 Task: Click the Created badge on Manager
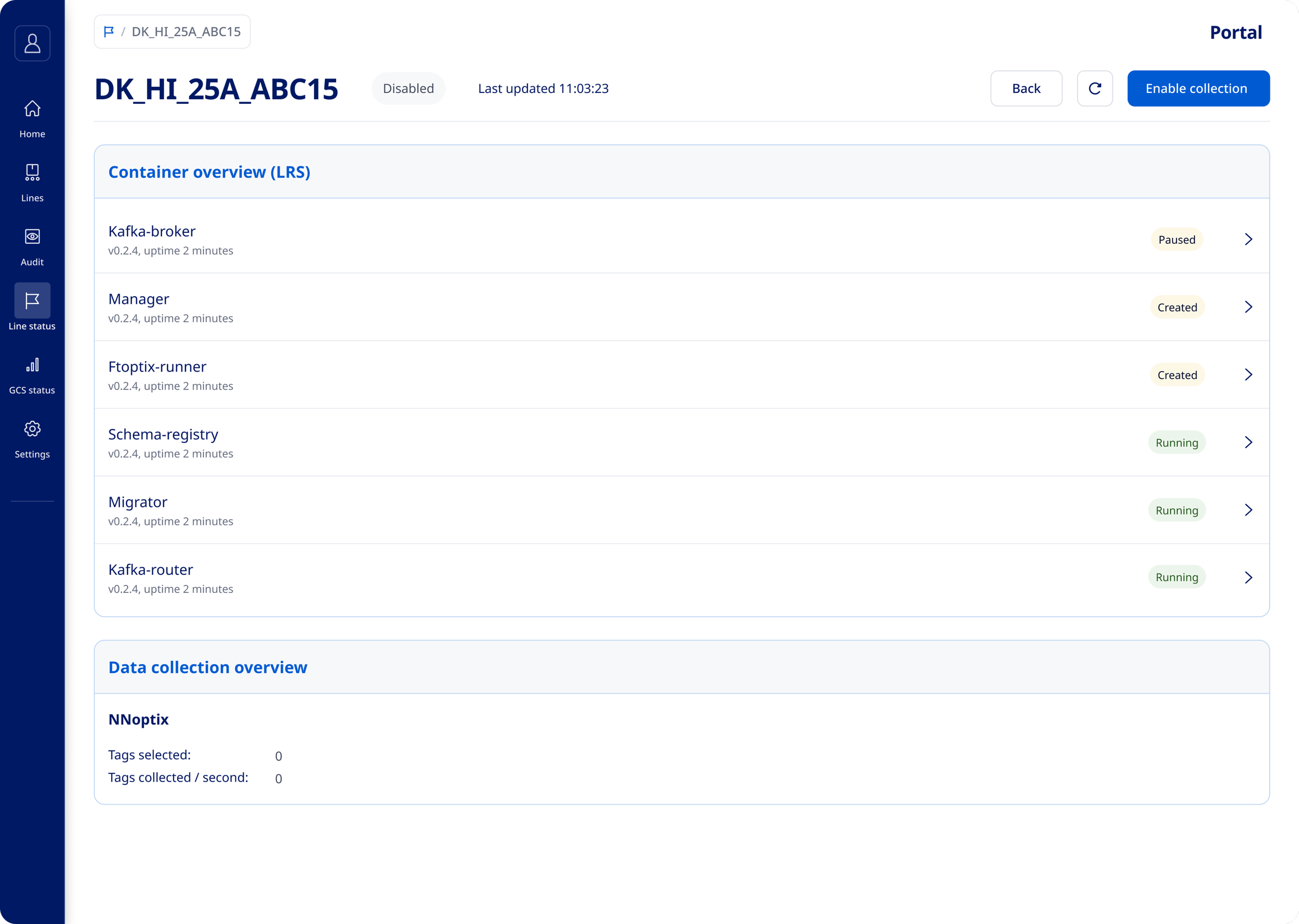[1177, 307]
